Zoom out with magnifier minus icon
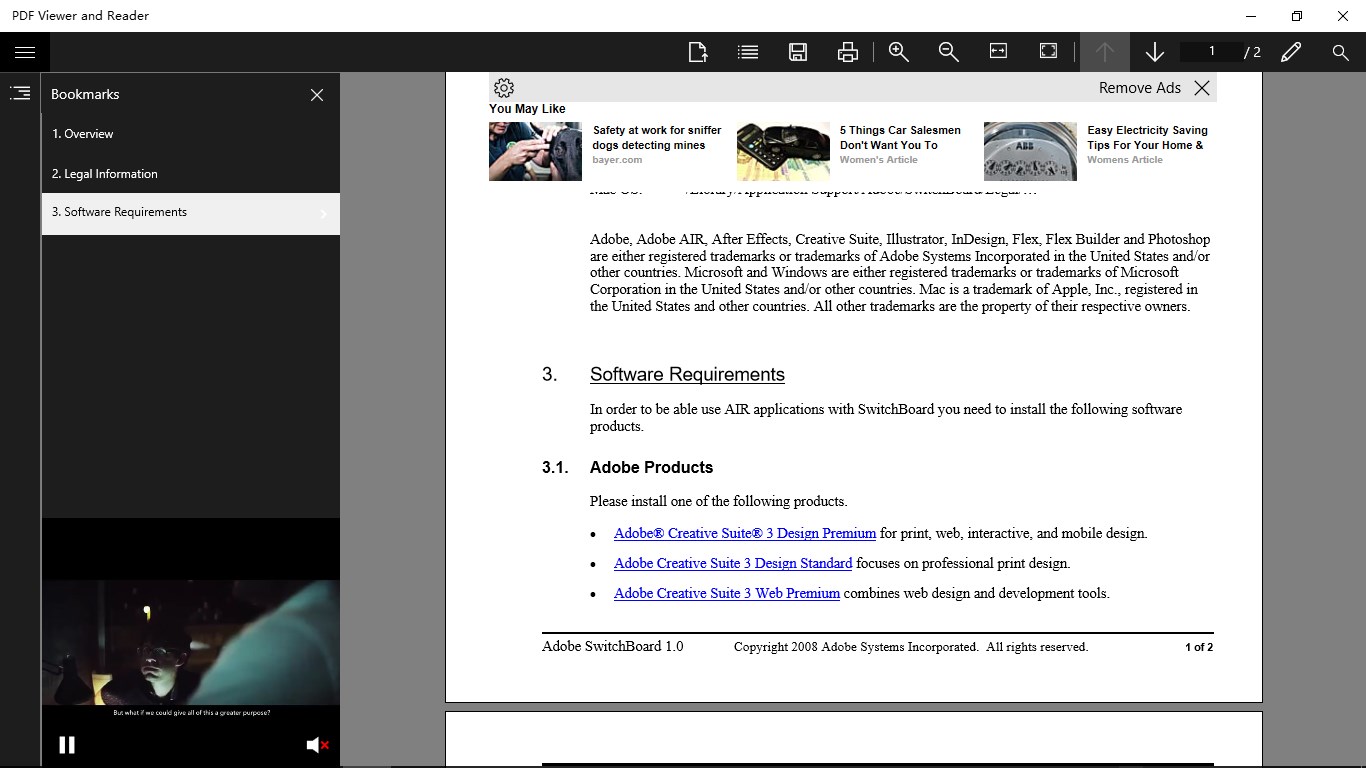This screenshot has height=768, width=1366. coord(949,52)
